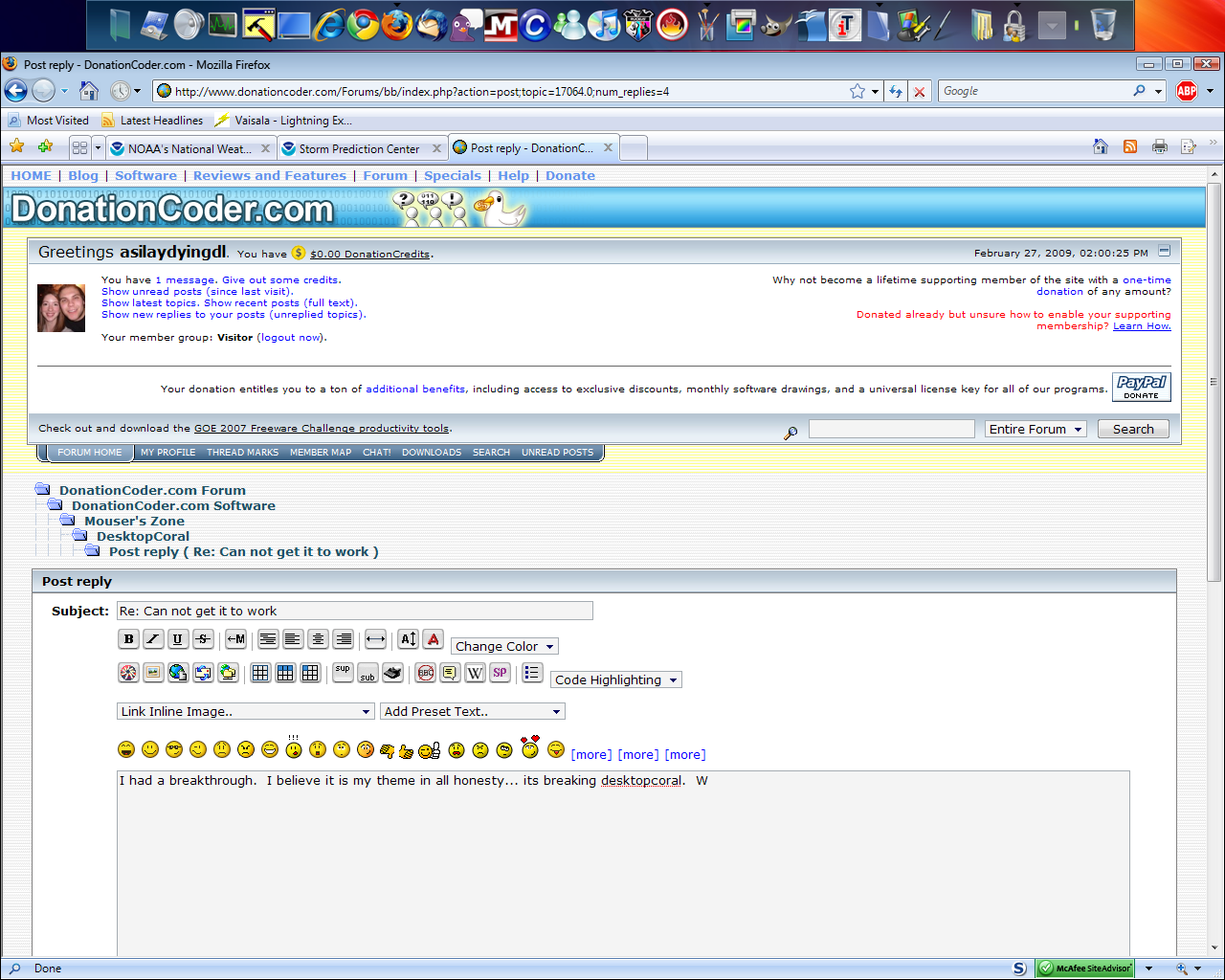The width and height of the screenshot is (1225, 980).
Task: Open the UNREAD POSTS menu item
Action: (x=557, y=453)
